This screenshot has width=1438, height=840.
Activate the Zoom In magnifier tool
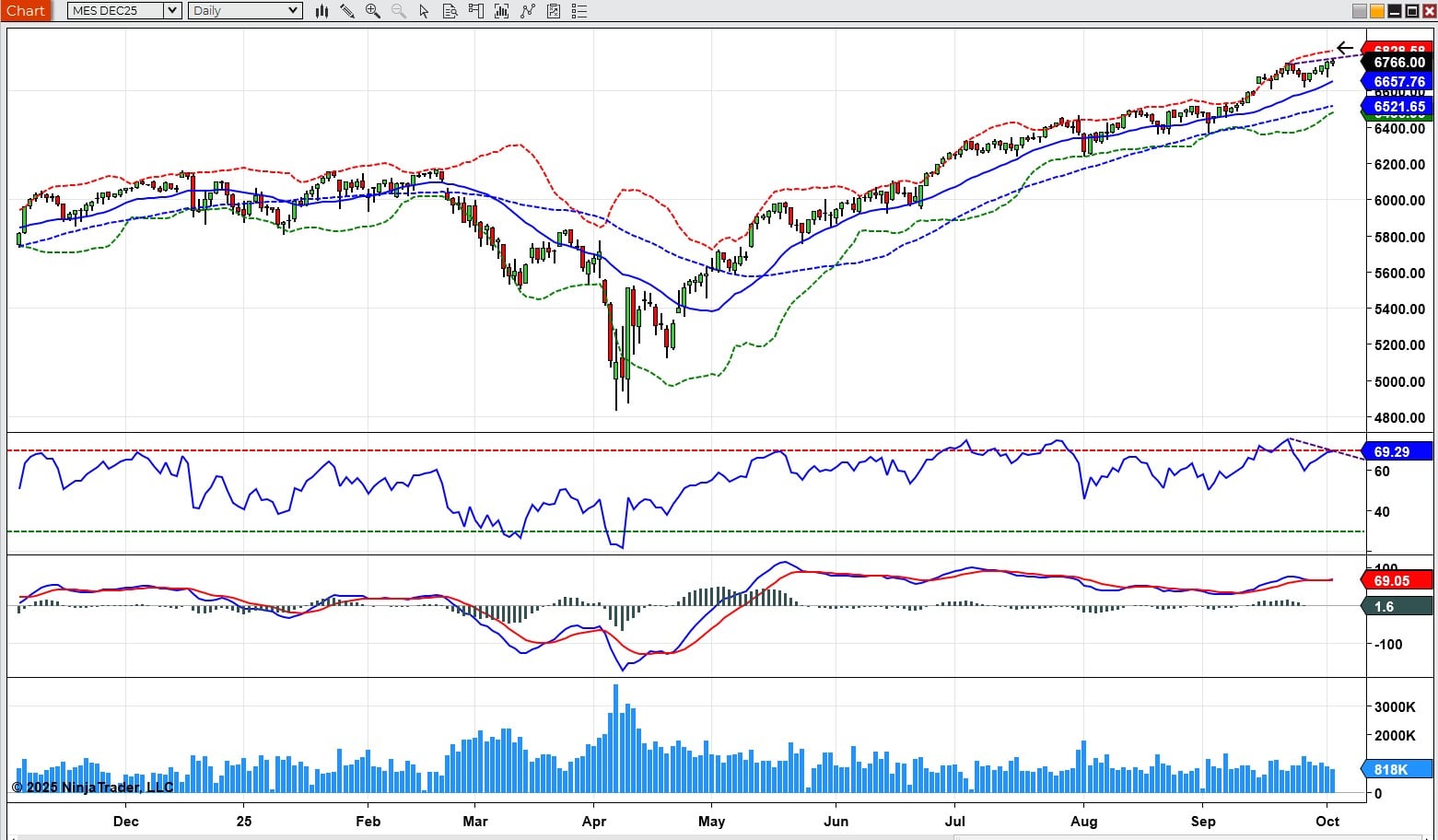click(372, 11)
